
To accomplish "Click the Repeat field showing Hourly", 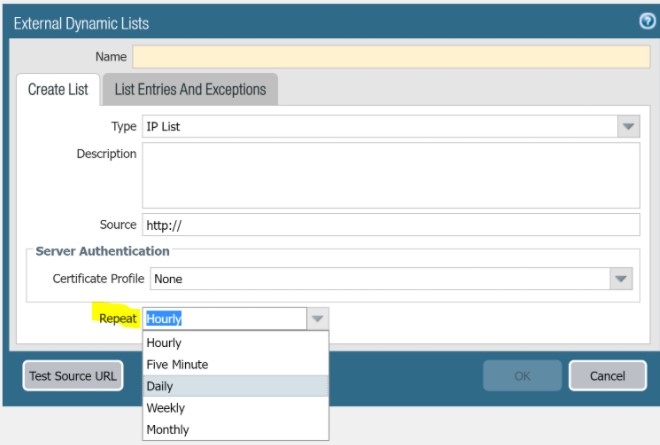I will coord(224,319).
